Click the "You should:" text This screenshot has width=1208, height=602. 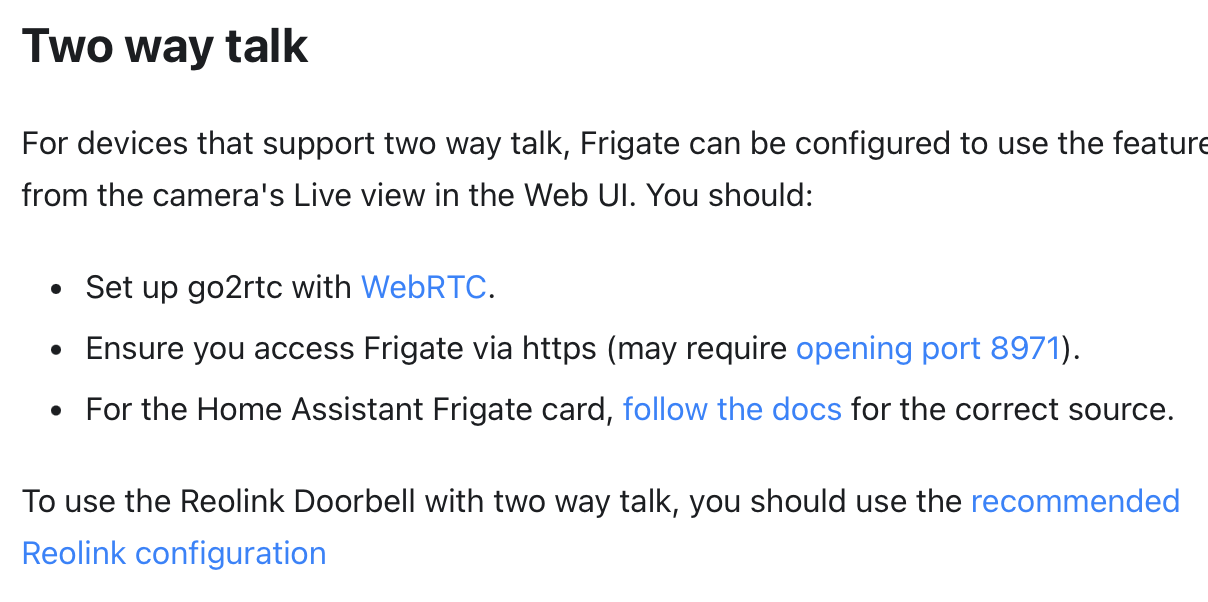pos(731,194)
